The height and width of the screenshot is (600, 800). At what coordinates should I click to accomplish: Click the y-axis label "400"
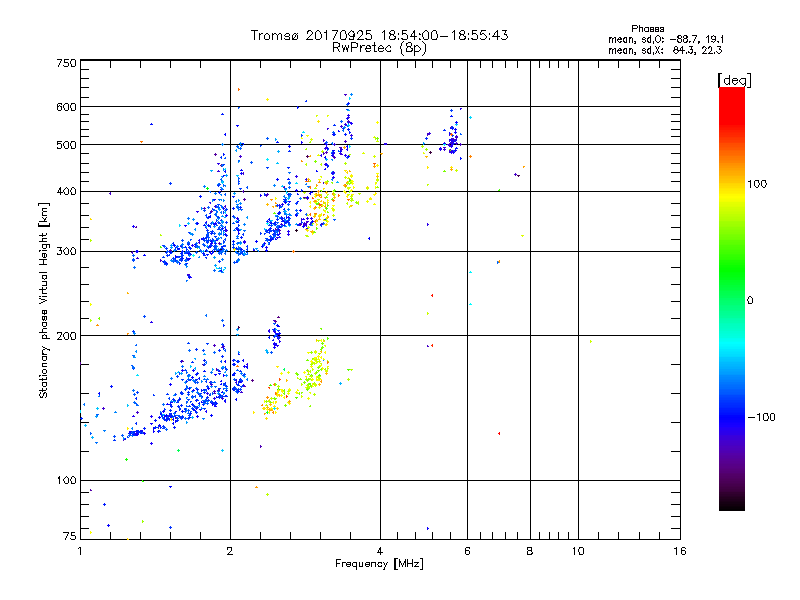click(66, 192)
